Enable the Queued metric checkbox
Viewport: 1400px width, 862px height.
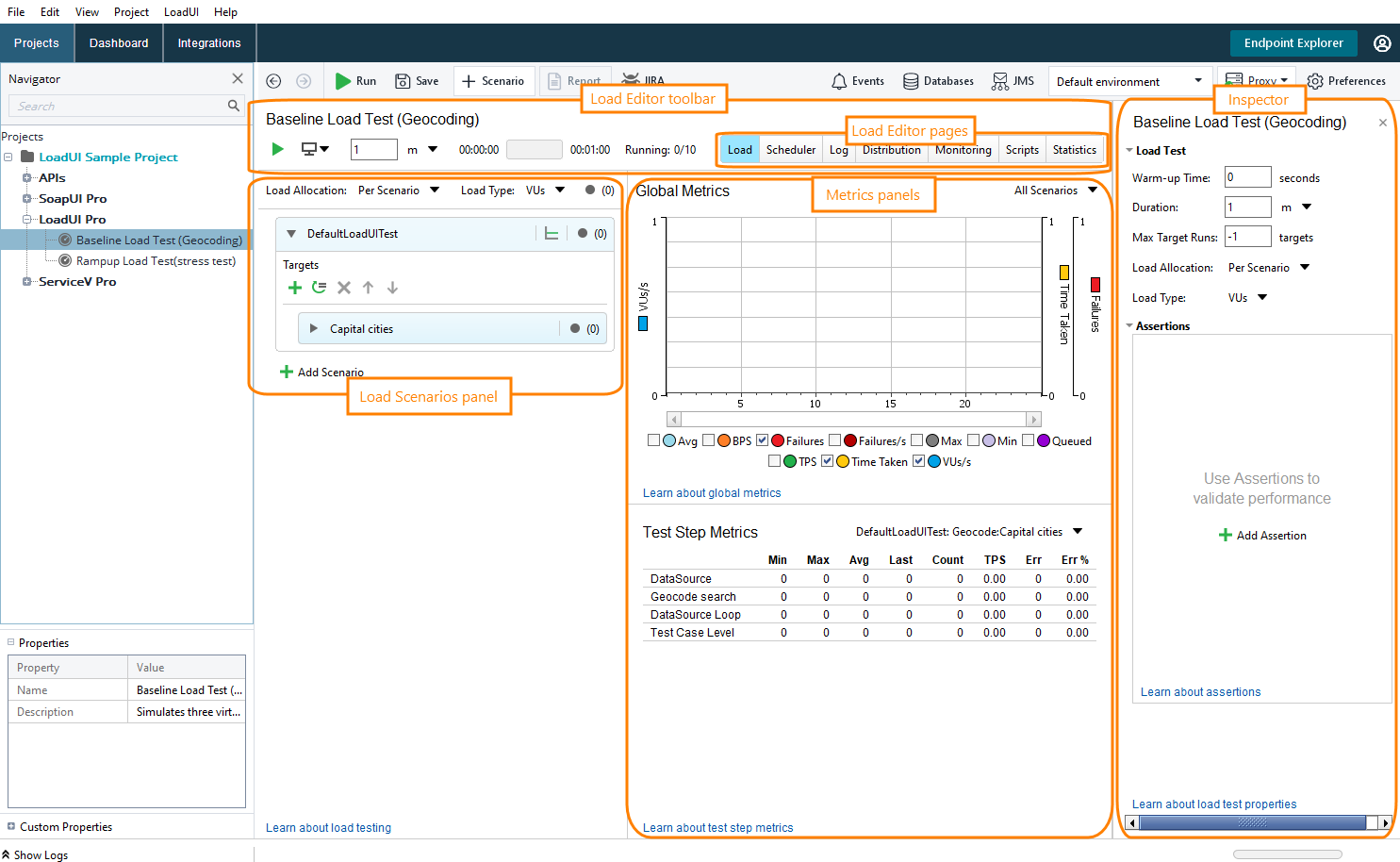coord(1029,440)
